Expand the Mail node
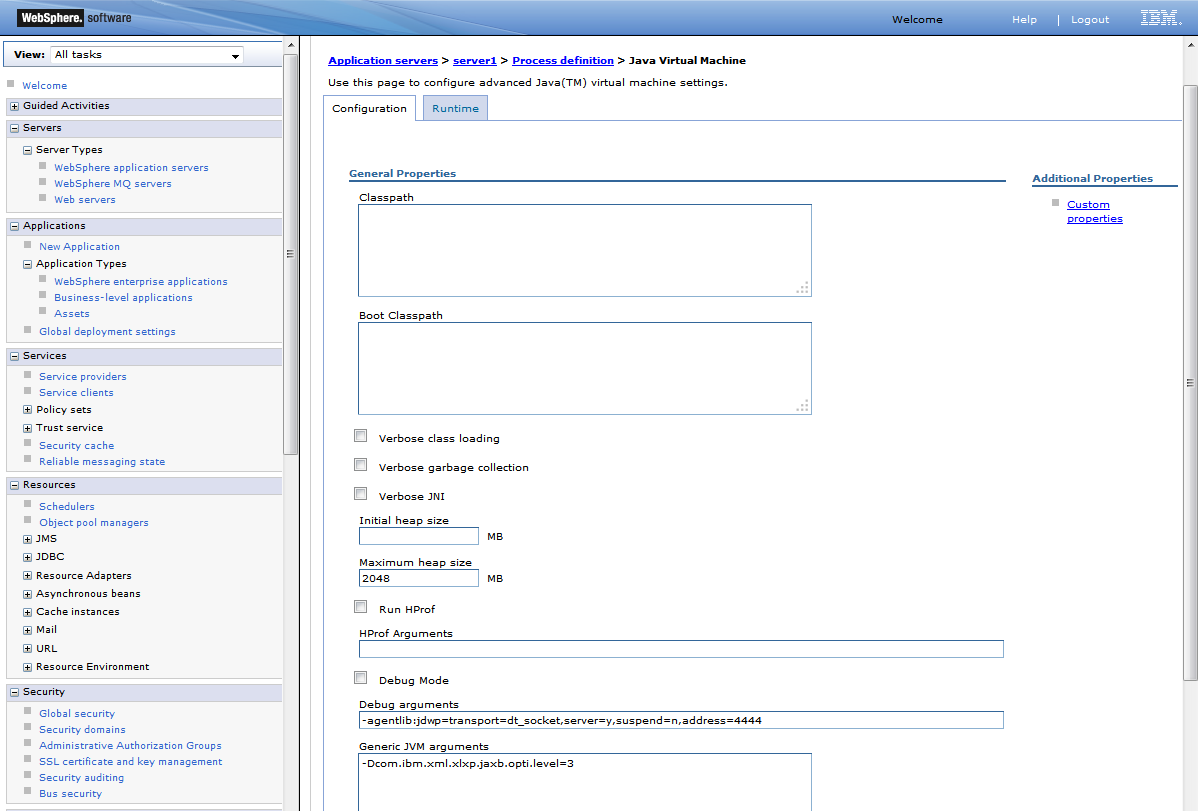Screen dimensions: 1198x811 click(x=28, y=630)
